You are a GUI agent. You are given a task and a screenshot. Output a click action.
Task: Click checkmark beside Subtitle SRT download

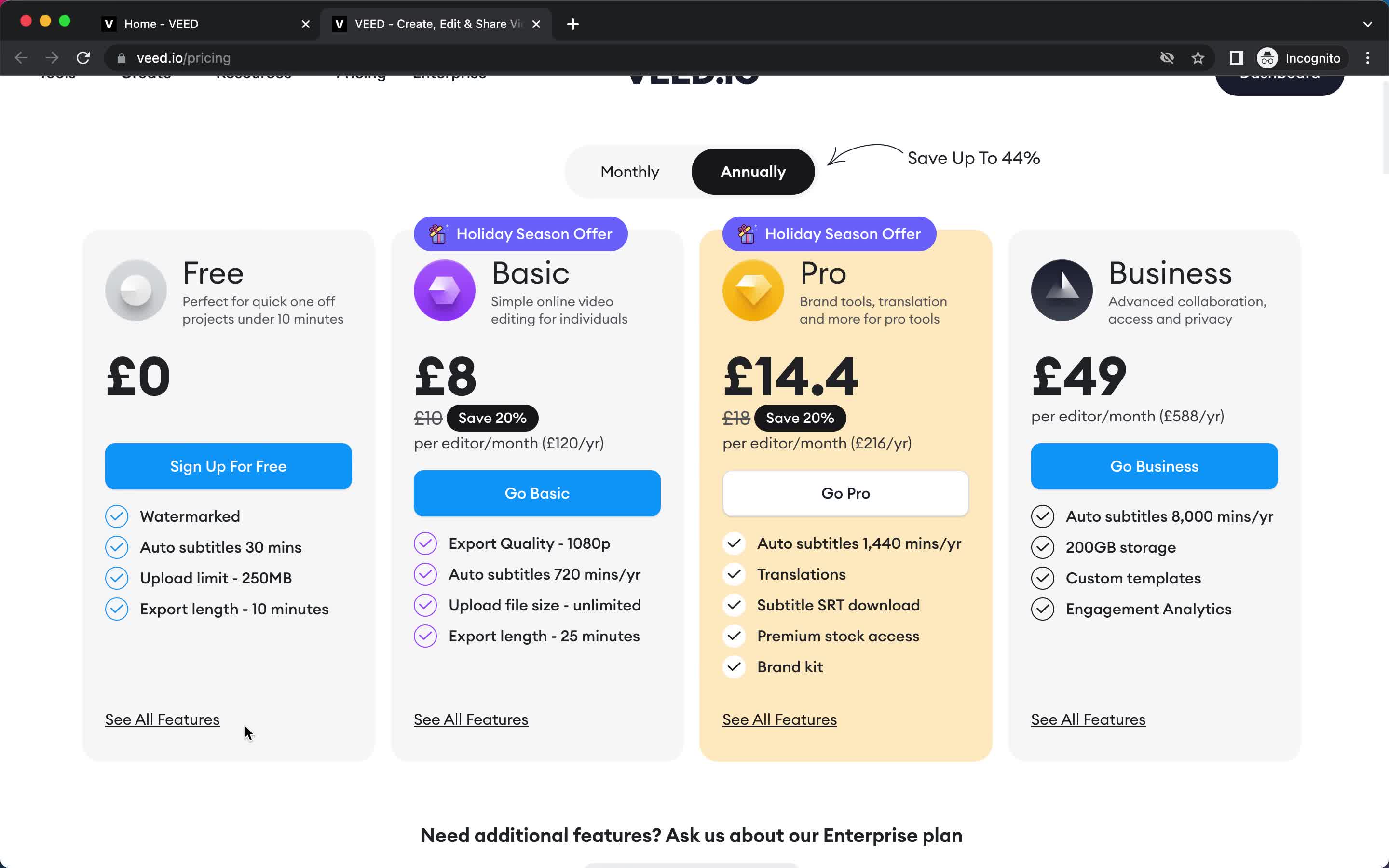(734, 605)
